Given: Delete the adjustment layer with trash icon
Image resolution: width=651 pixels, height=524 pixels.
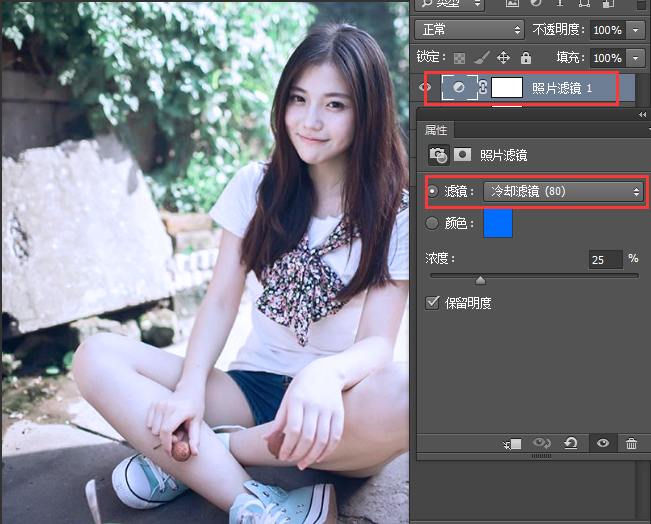Looking at the screenshot, I should pyautogui.click(x=631, y=443).
